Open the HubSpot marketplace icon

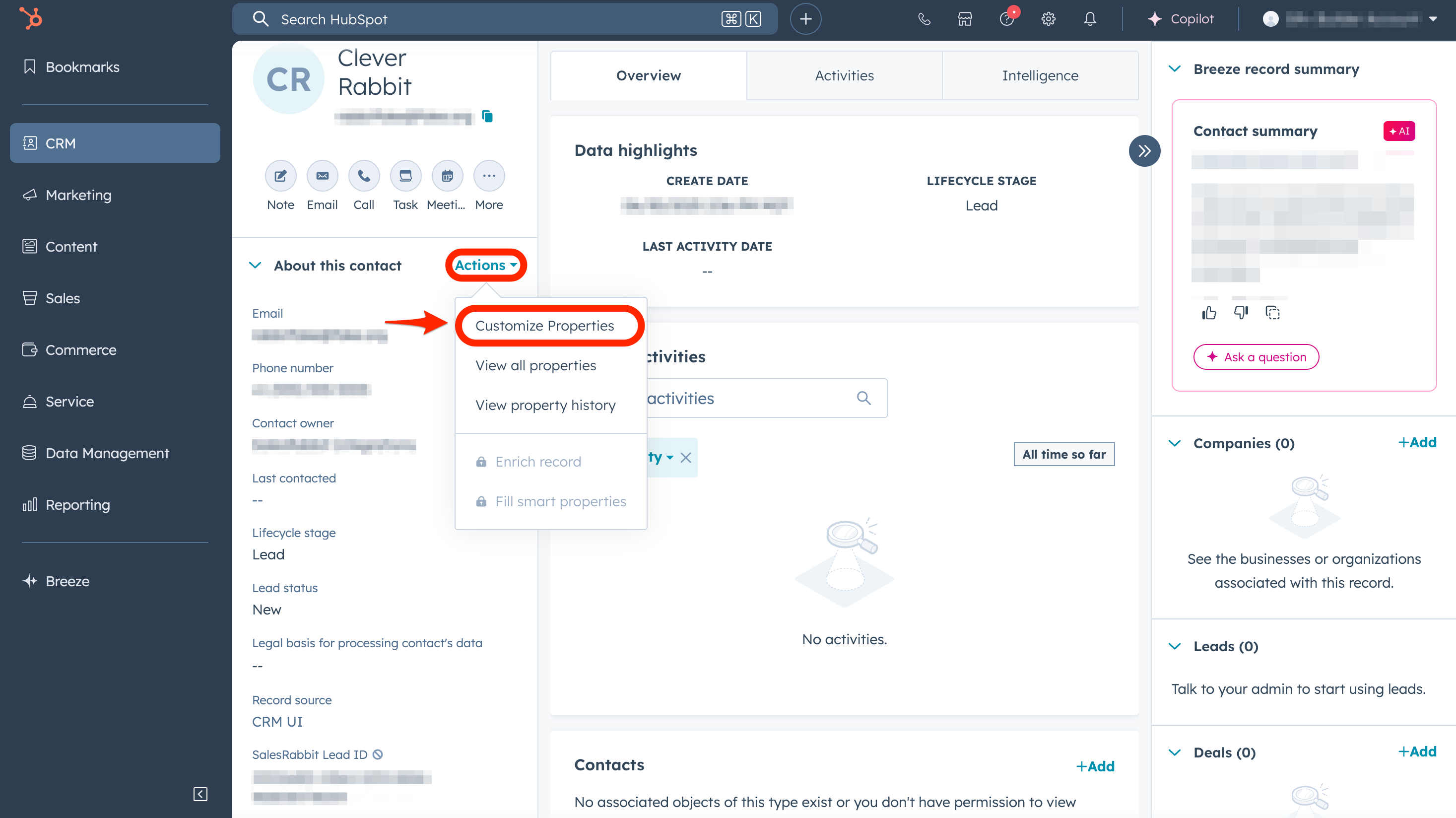[965, 19]
